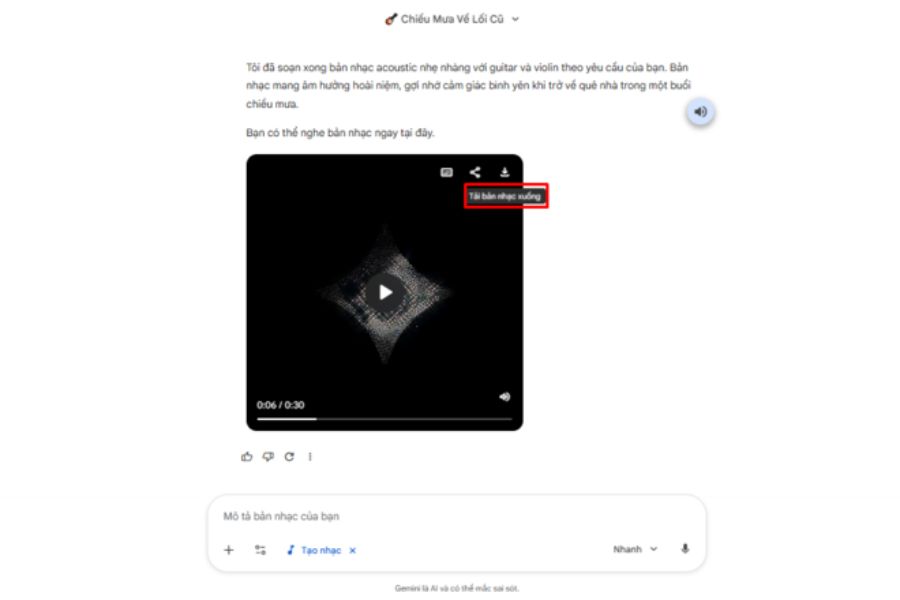Mute the music player volume
This screenshot has width=900, height=600.
[505, 397]
